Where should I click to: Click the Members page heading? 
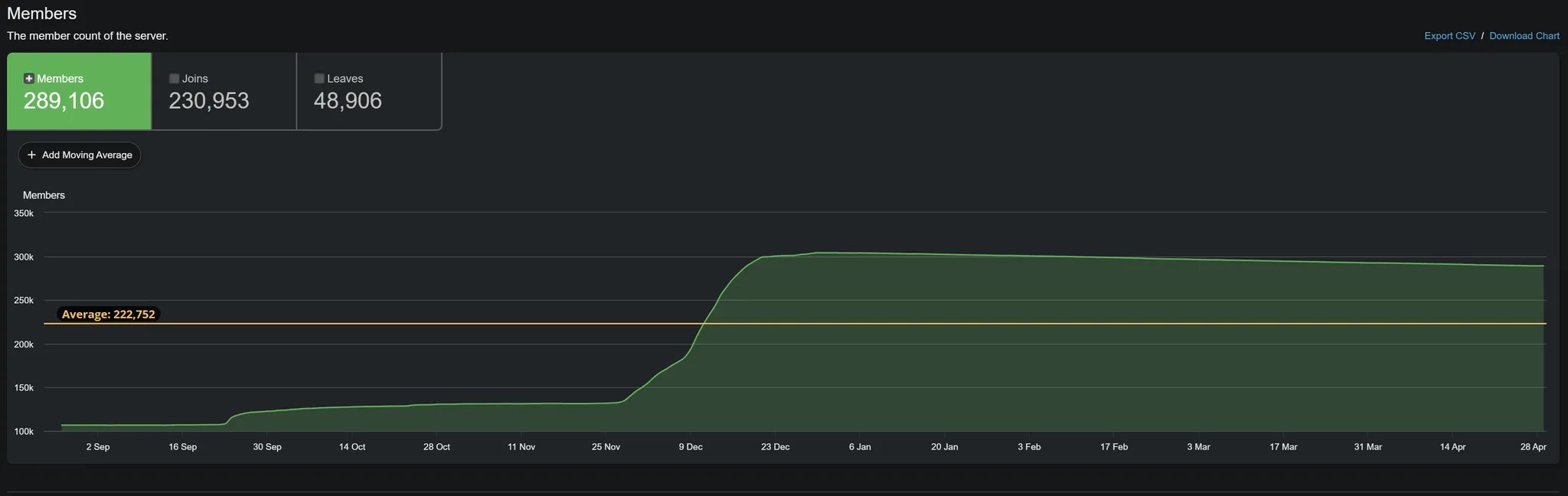tap(41, 14)
